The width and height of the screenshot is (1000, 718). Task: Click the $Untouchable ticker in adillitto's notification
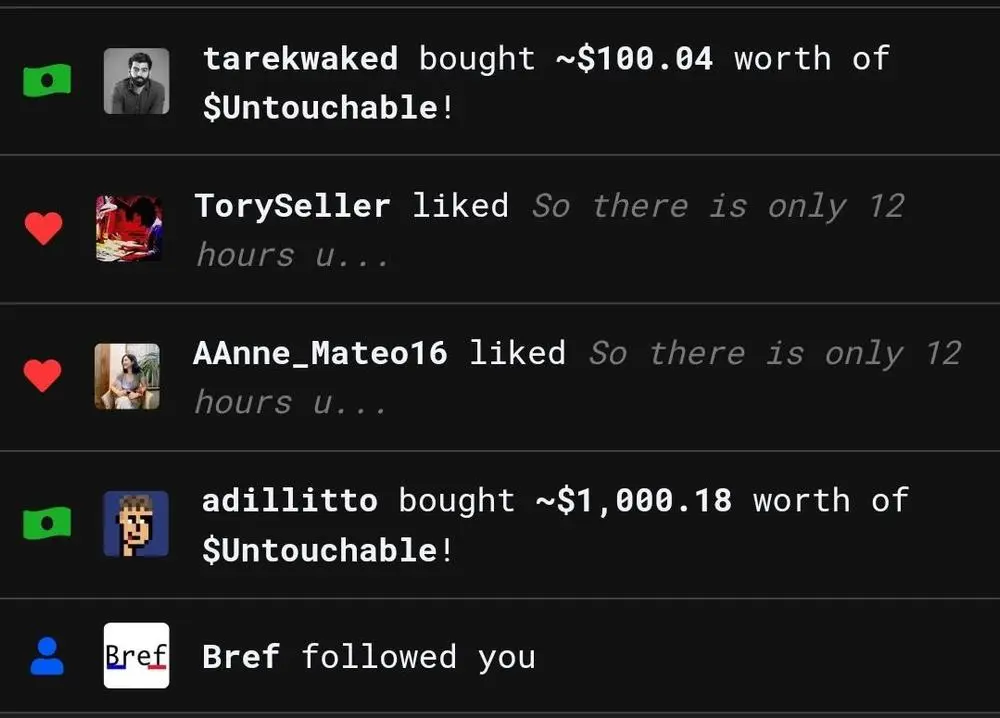pos(316,549)
